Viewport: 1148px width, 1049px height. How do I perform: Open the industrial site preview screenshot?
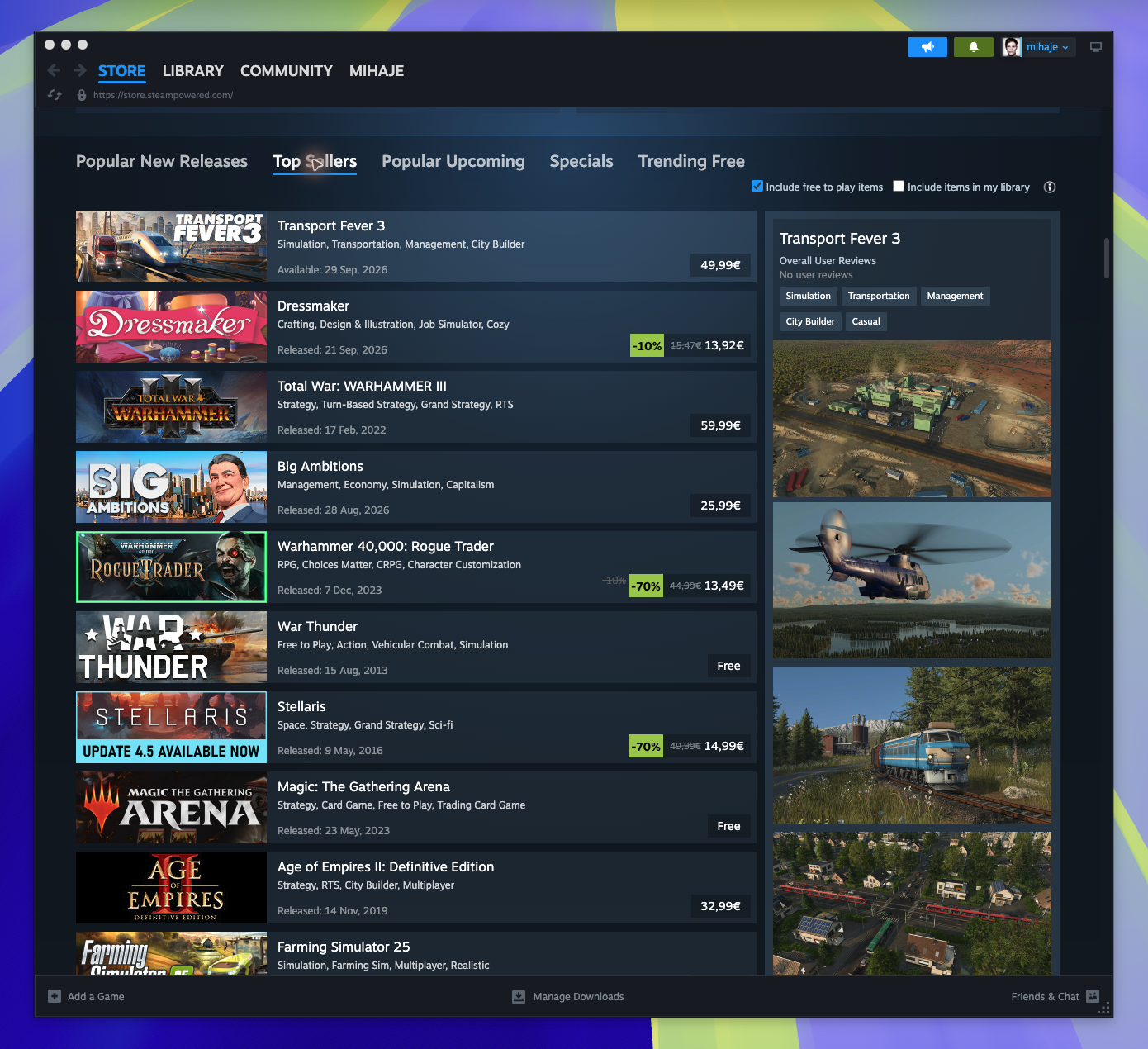pyautogui.click(x=912, y=419)
